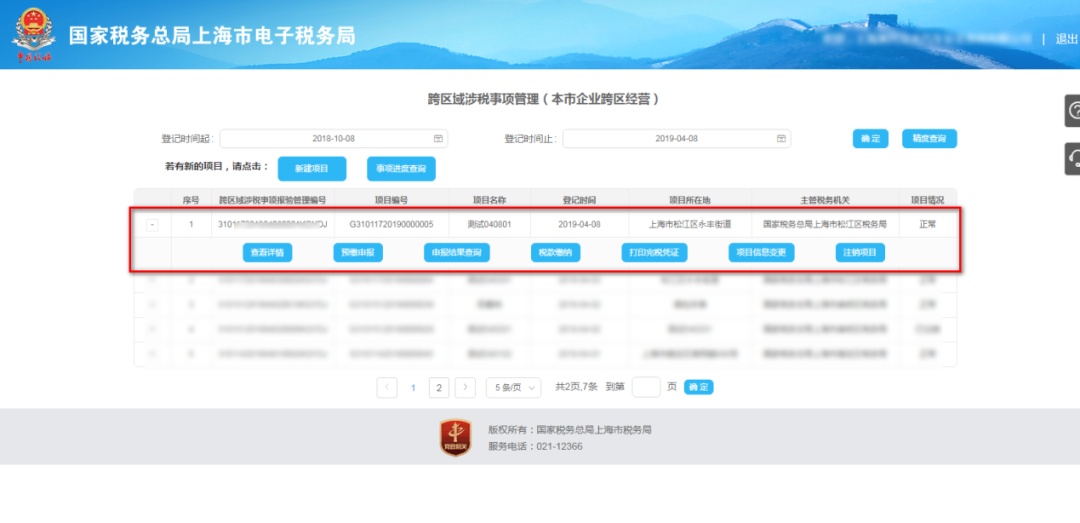1080x523 pixels.
Task: Click the tax bureau emblem logo
Action: [x=33, y=34]
